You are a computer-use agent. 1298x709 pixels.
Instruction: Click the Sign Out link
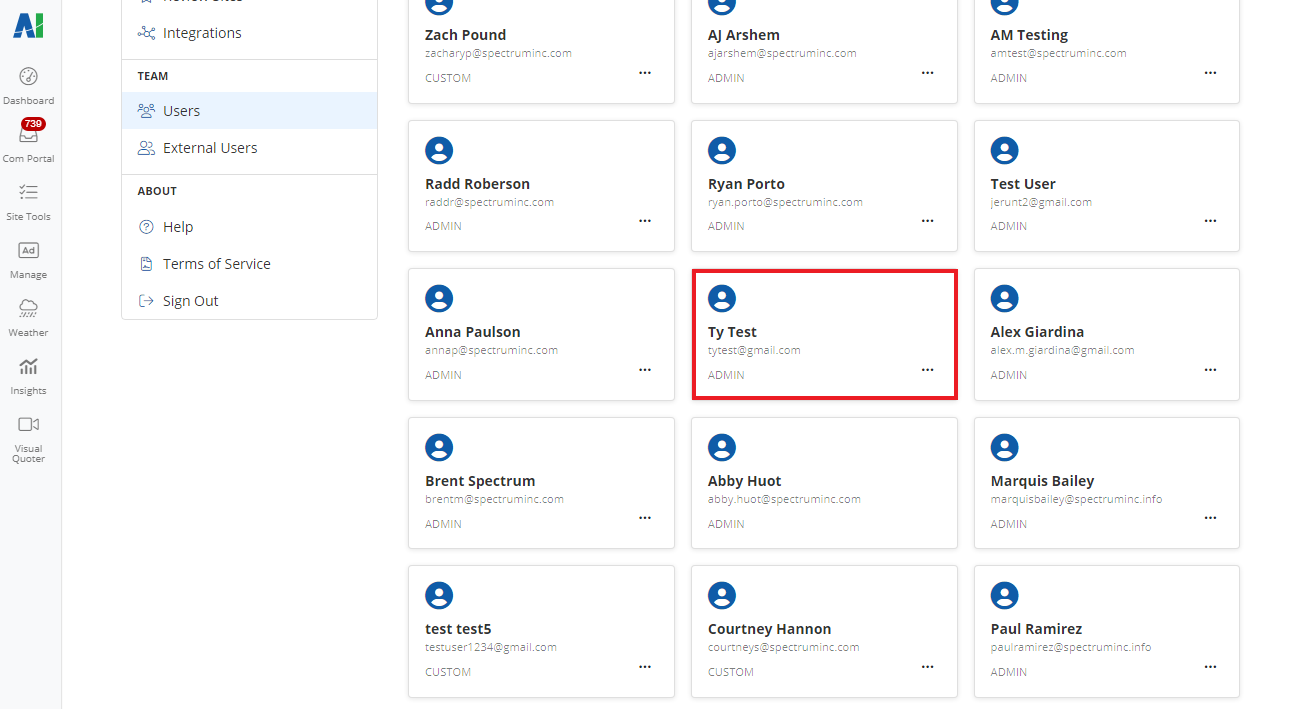coord(190,301)
